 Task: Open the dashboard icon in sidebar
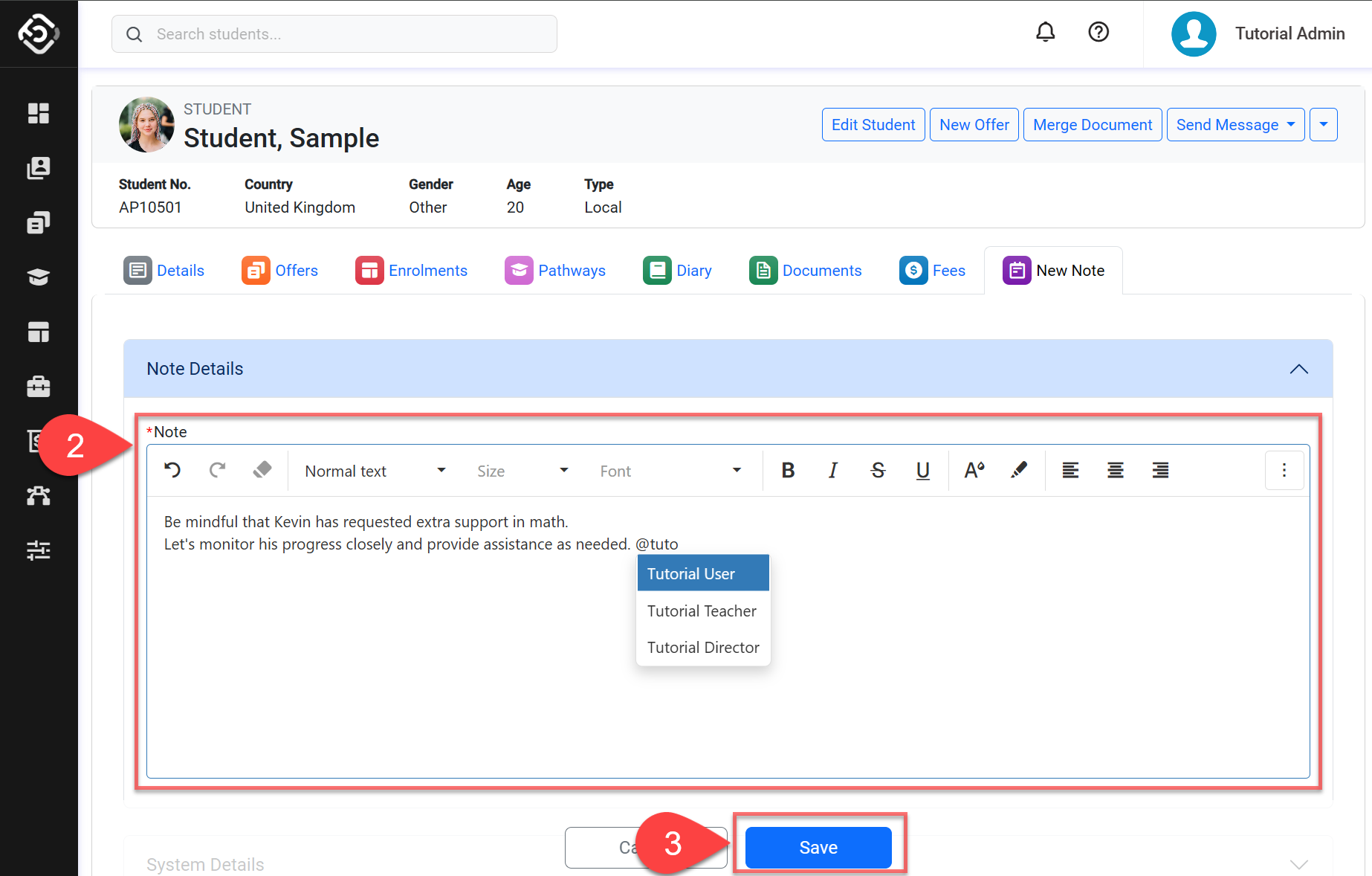tap(39, 113)
